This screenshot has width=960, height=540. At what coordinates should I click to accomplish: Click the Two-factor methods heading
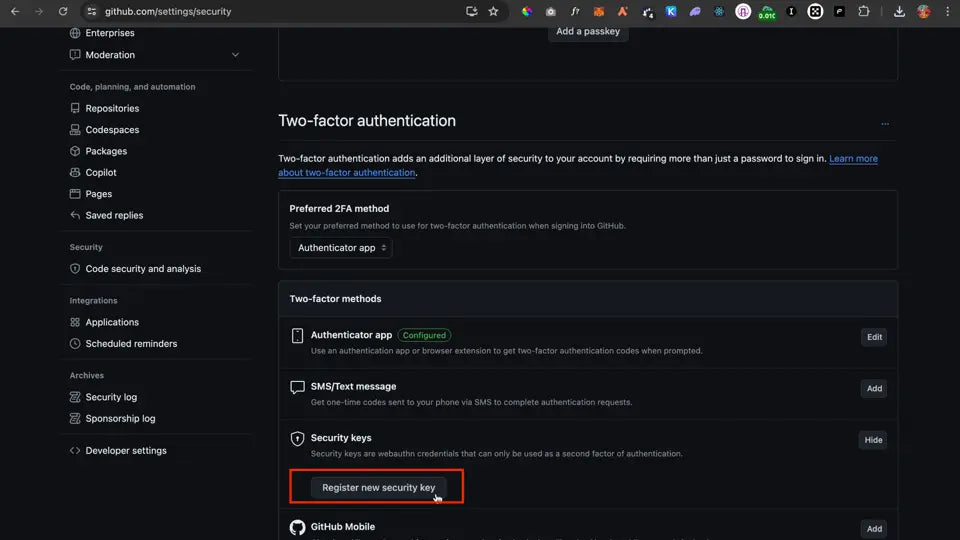pos(335,298)
